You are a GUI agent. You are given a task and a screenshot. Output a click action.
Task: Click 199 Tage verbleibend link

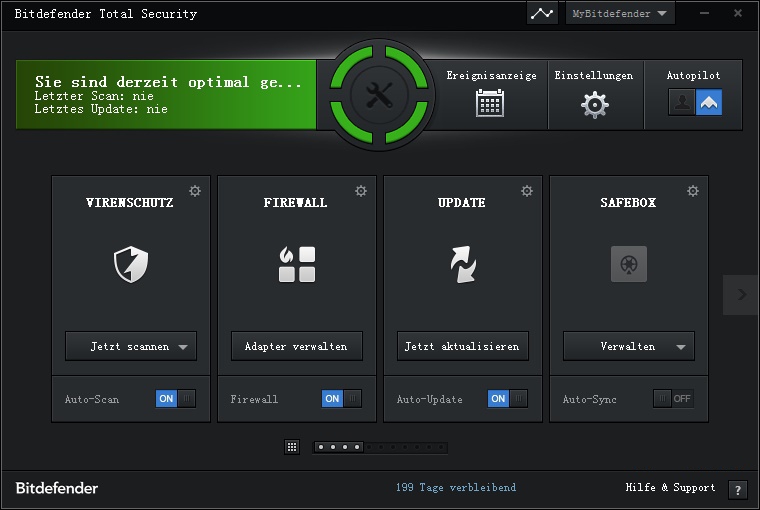pyautogui.click(x=456, y=487)
